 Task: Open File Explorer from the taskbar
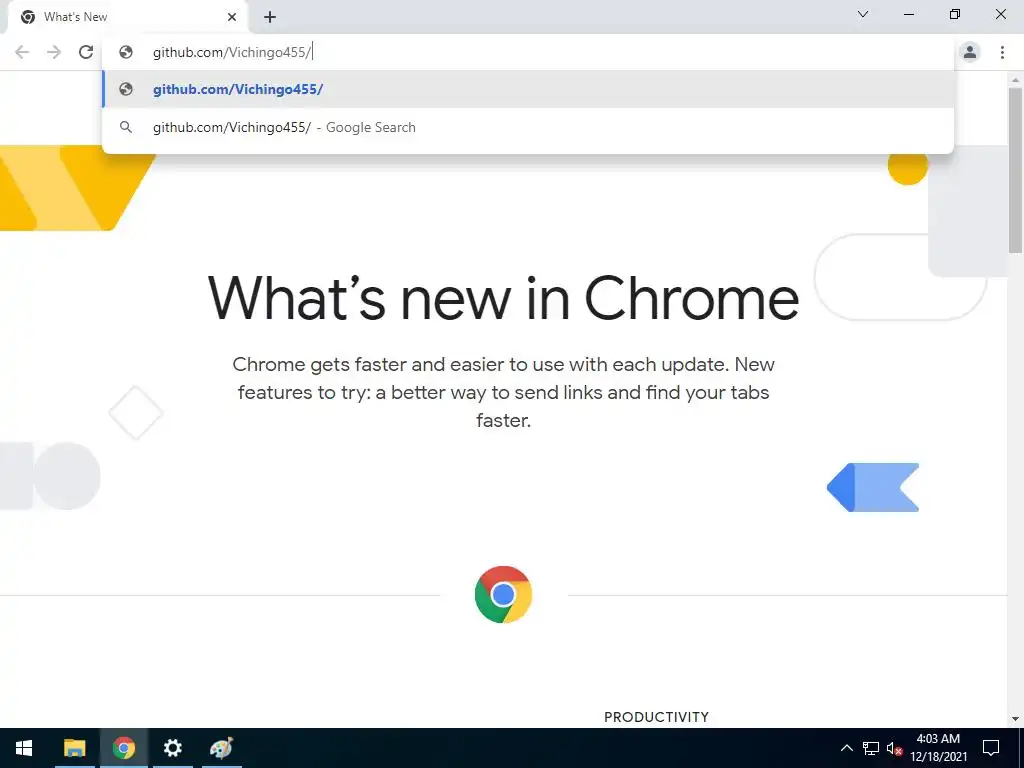[74, 748]
